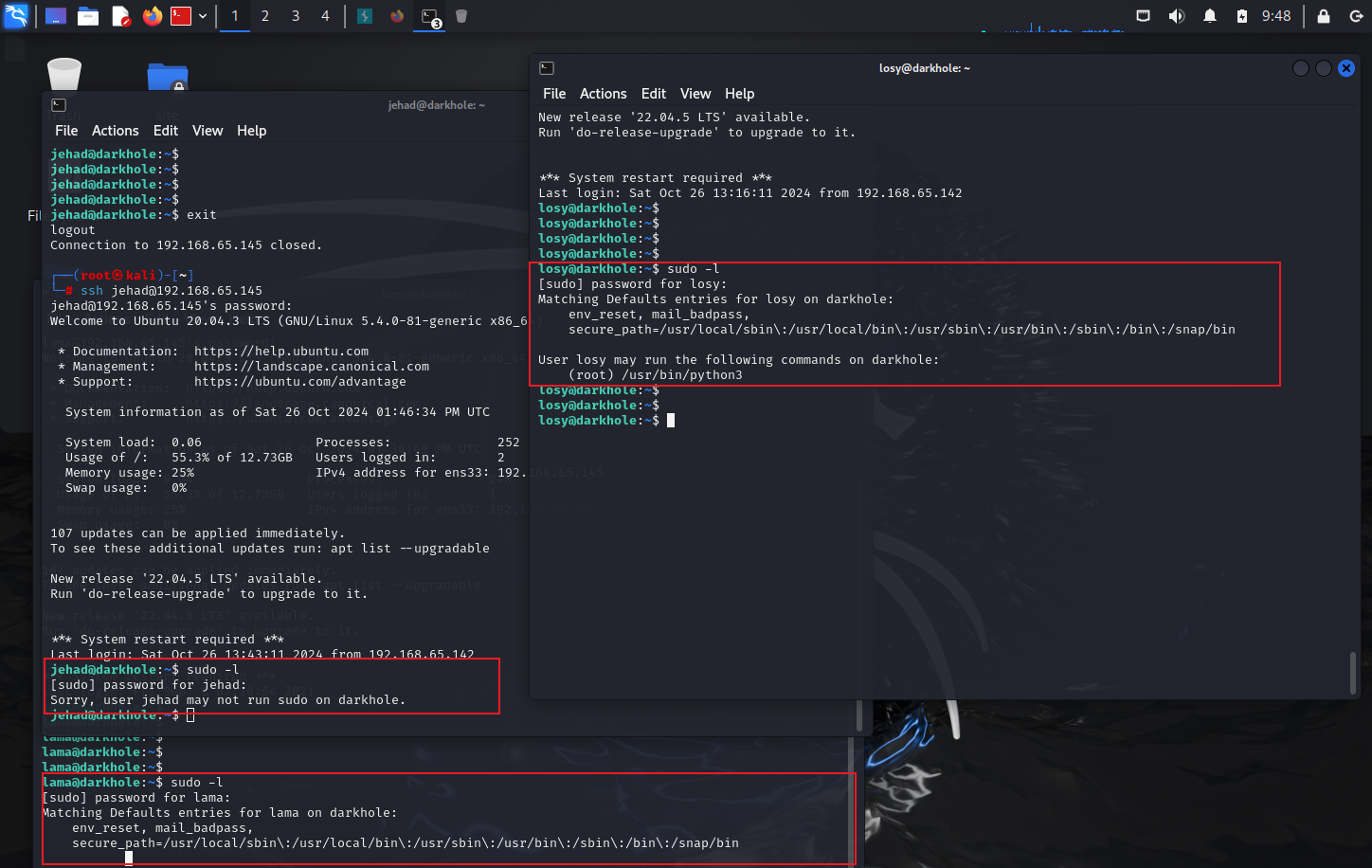Click the 9:48 clock
The width and height of the screenshot is (1372, 868).
1276,16
